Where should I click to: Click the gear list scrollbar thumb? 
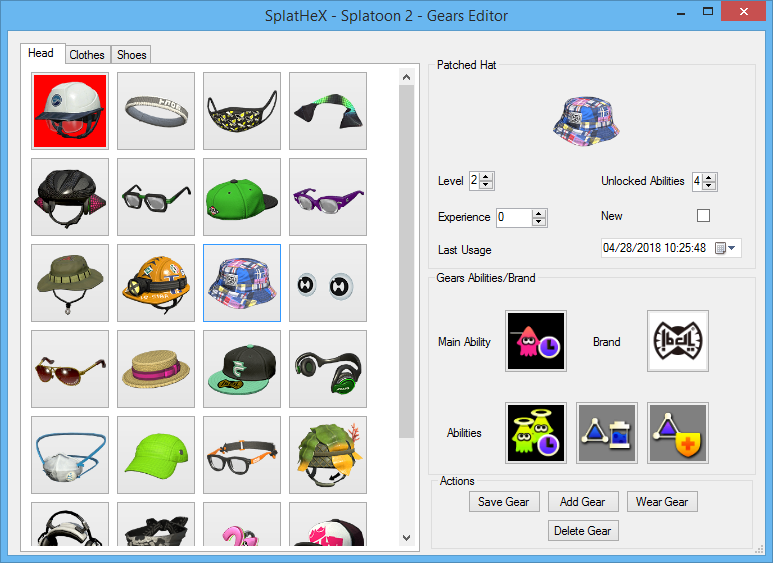click(x=406, y=261)
